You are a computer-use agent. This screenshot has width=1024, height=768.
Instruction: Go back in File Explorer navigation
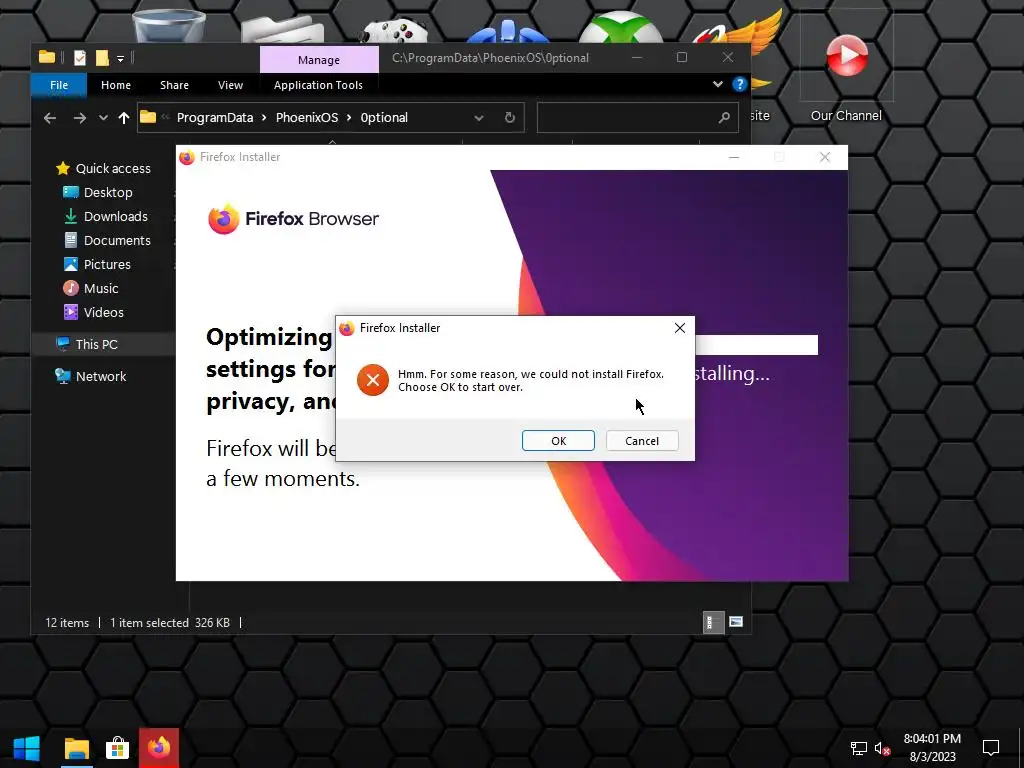coord(50,118)
